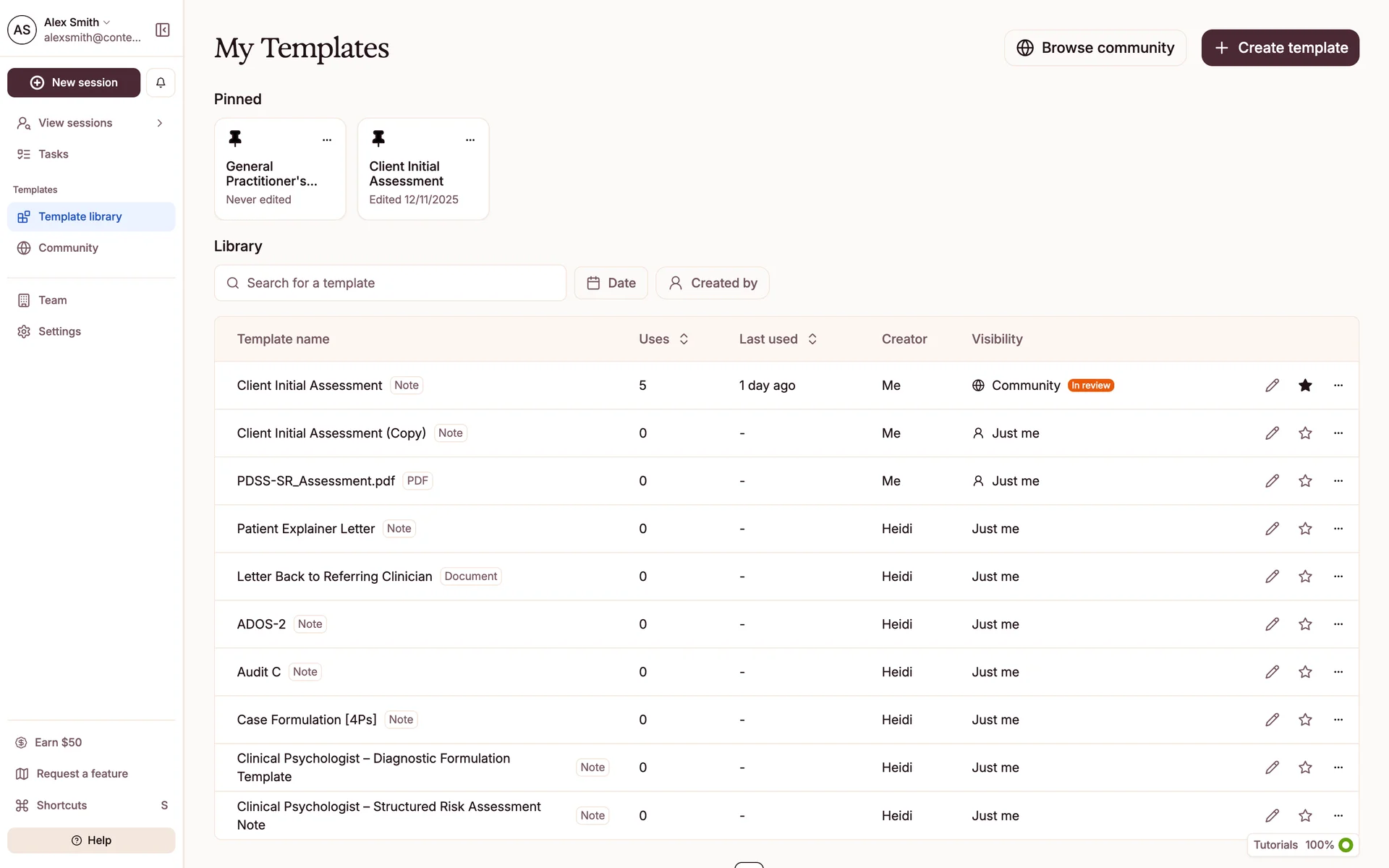Click pencil edit icon for ADOS-2

click(1272, 624)
